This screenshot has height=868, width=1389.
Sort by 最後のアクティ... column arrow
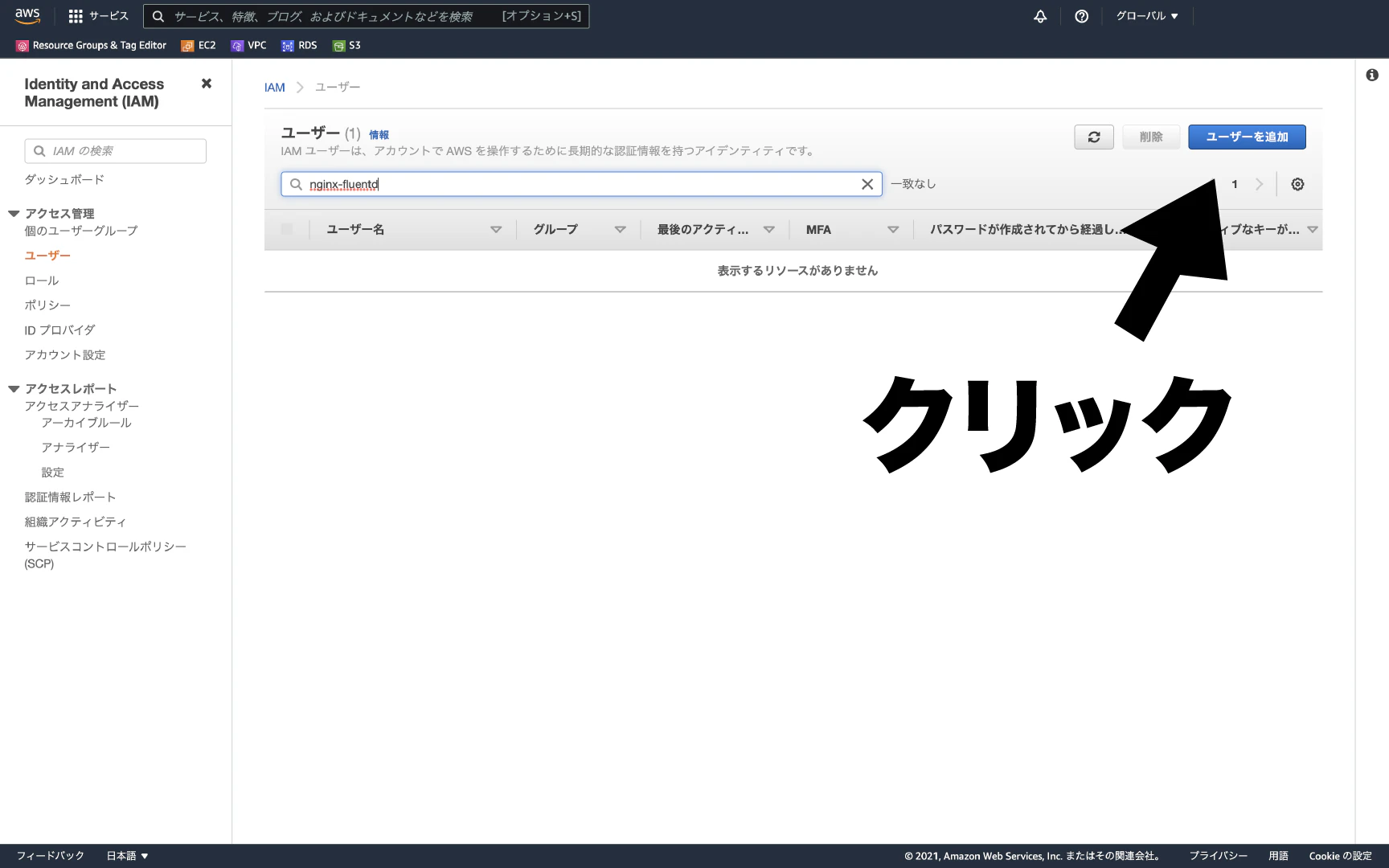769,230
